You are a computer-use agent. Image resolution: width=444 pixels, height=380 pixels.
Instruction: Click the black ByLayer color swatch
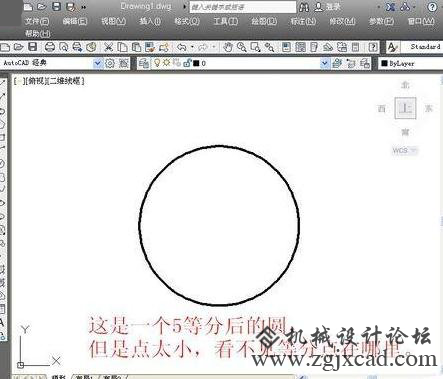pos(384,63)
